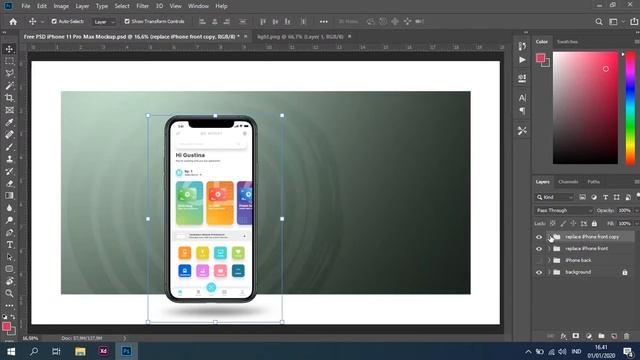Select the Brush tool
The height and width of the screenshot is (360, 640).
9,147
